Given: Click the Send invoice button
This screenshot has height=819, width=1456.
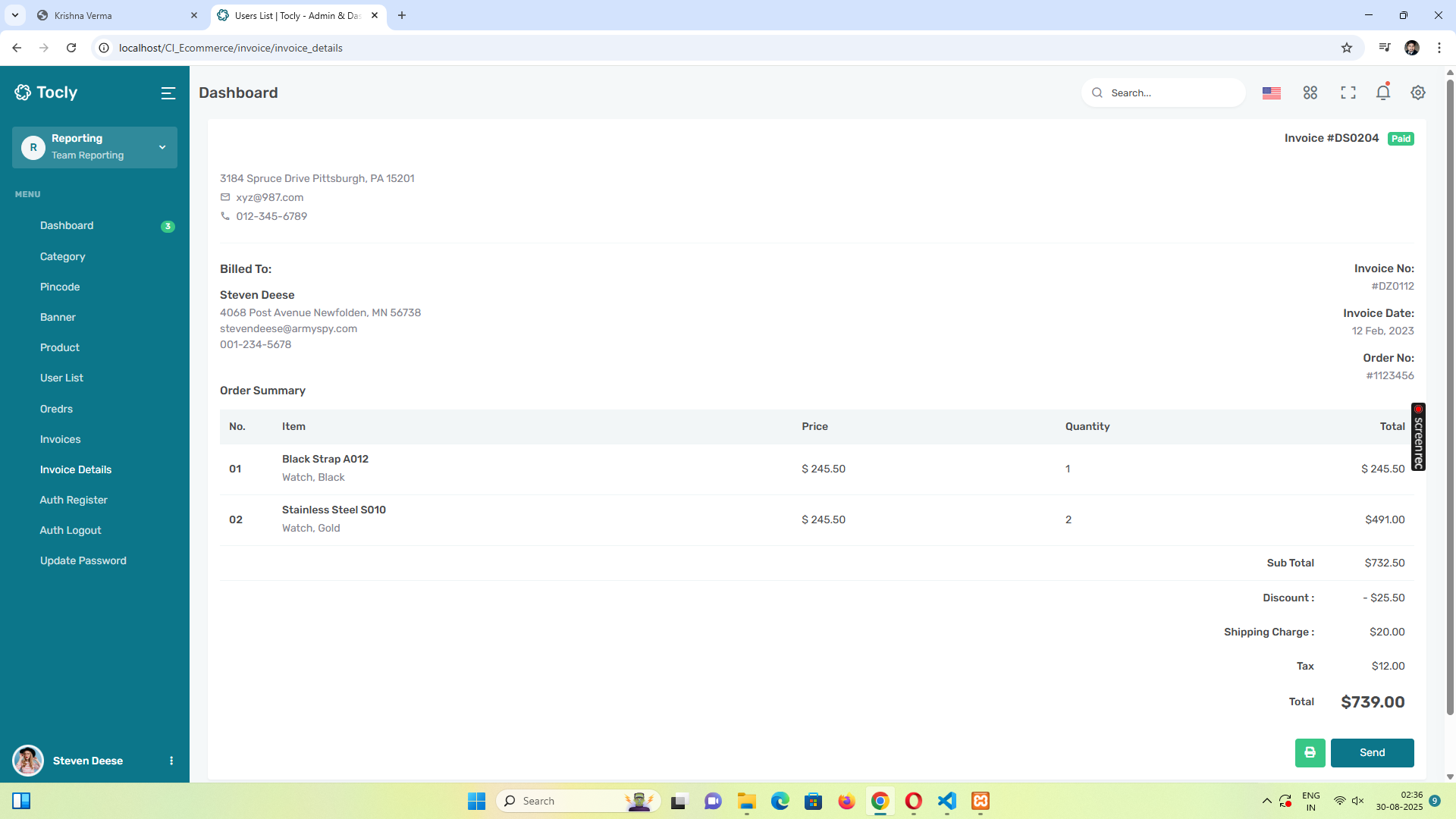Looking at the screenshot, I should [x=1372, y=753].
